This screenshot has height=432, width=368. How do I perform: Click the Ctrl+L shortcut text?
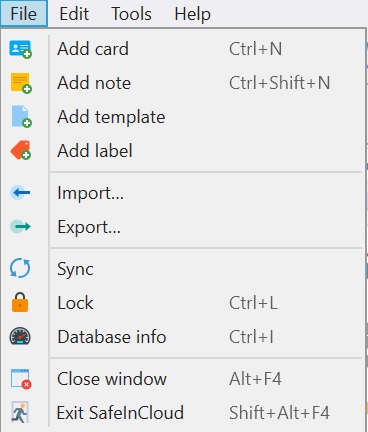(253, 303)
